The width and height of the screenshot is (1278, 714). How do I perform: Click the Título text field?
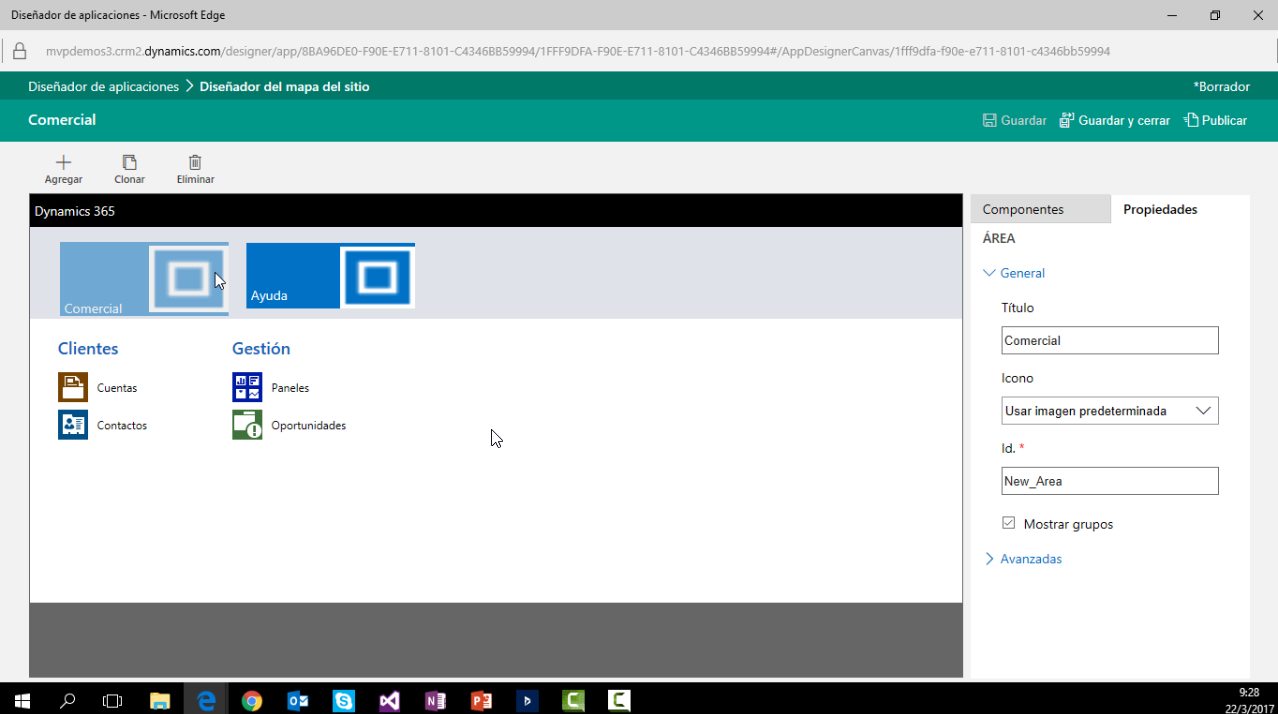1109,341
